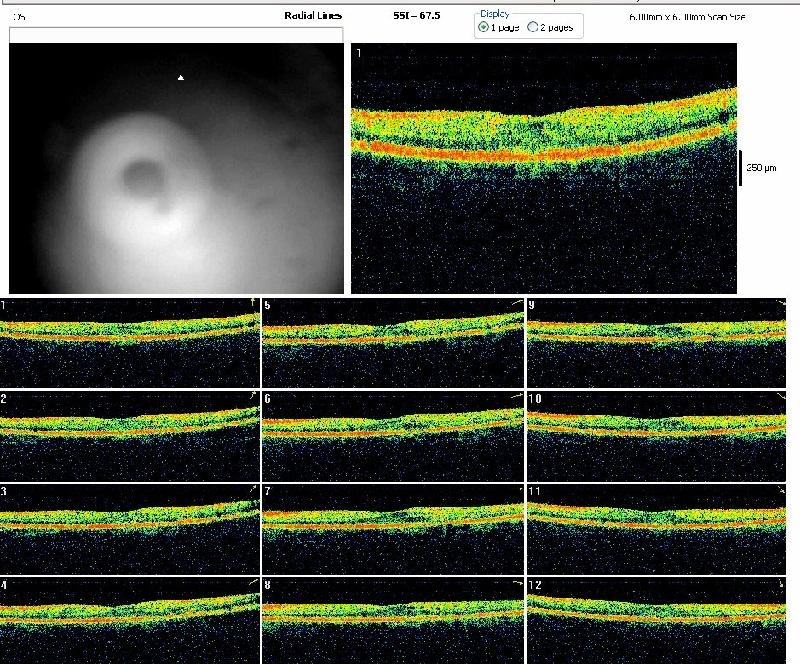Image resolution: width=800 pixels, height=664 pixels.
Task: Open radial scan thumbnail number 2
Action: pyautogui.click(x=130, y=436)
